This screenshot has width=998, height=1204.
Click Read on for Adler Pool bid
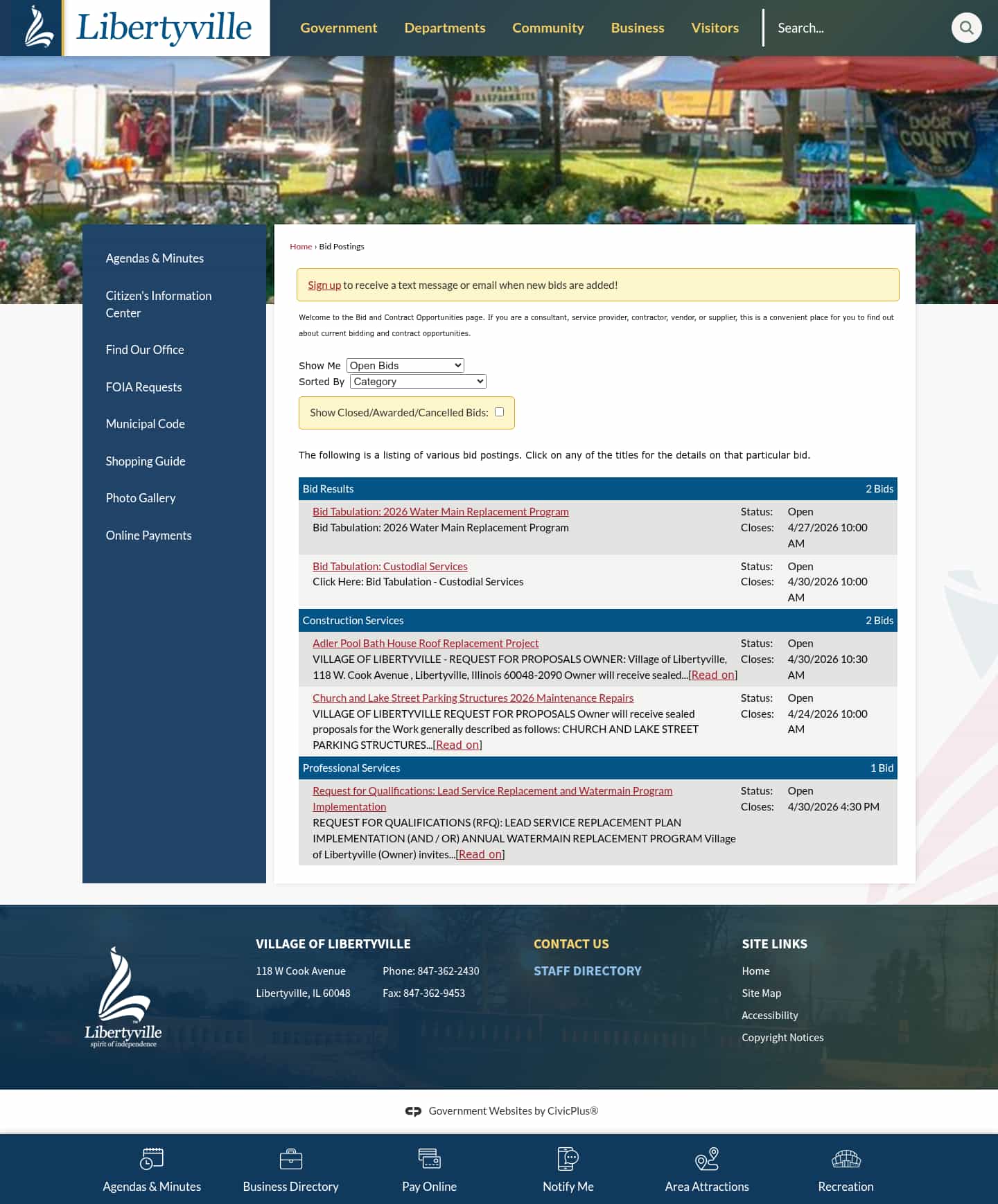712,675
